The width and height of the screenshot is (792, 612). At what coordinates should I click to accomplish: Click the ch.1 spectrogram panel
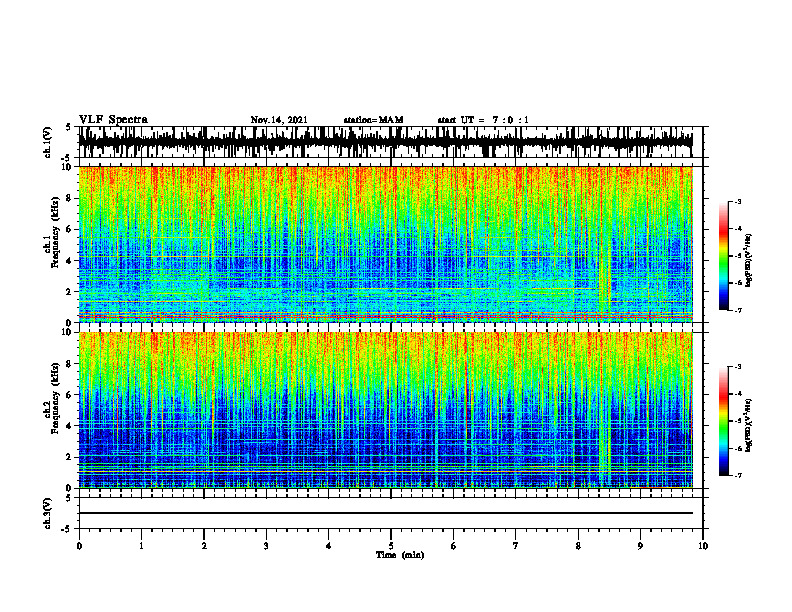click(x=385, y=244)
